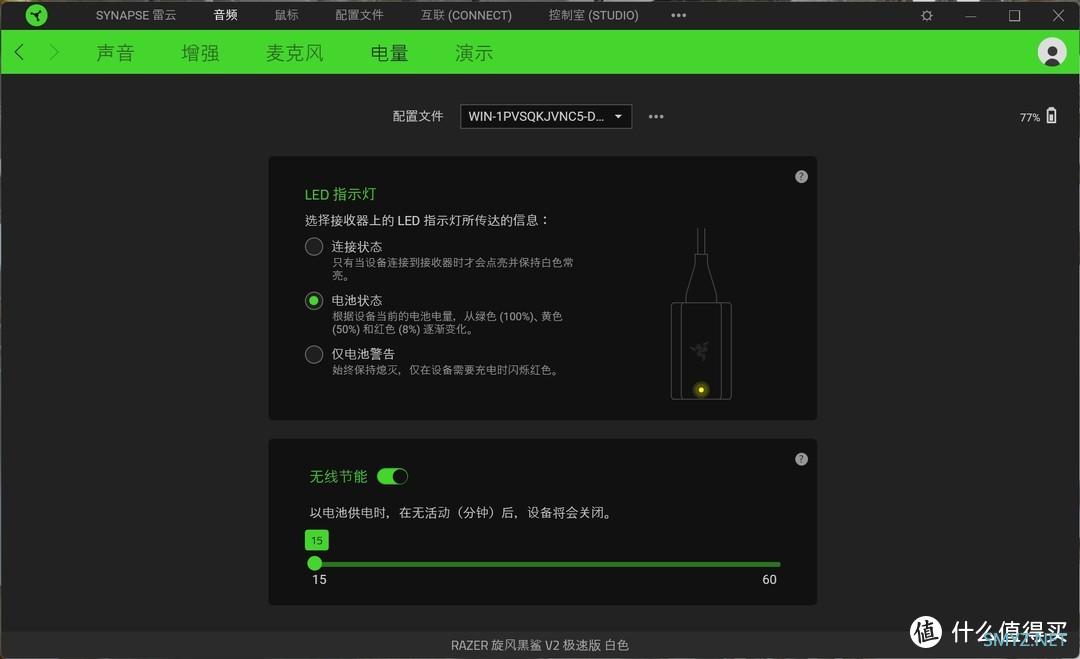
Task: Show more modules via top ellipsis
Action: (x=678, y=15)
